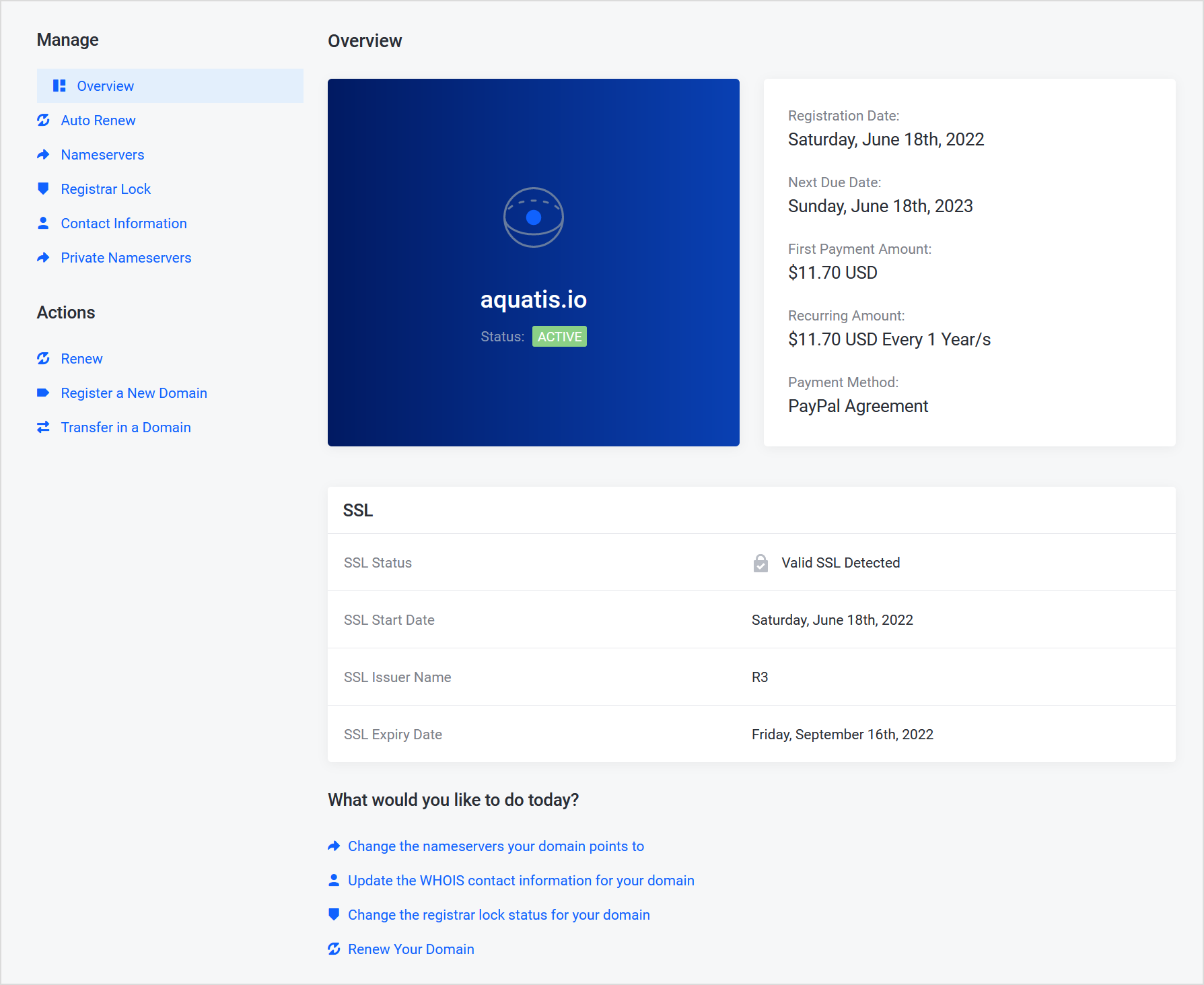This screenshot has height=985, width=1204.
Task: Click the Private Nameservers arrow icon
Action: click(x=43, y=257)
